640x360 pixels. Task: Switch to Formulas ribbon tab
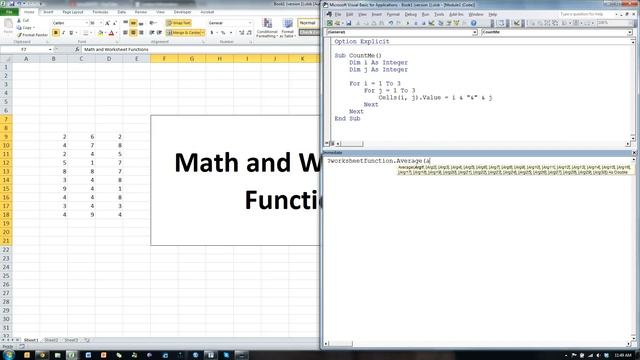100,12
